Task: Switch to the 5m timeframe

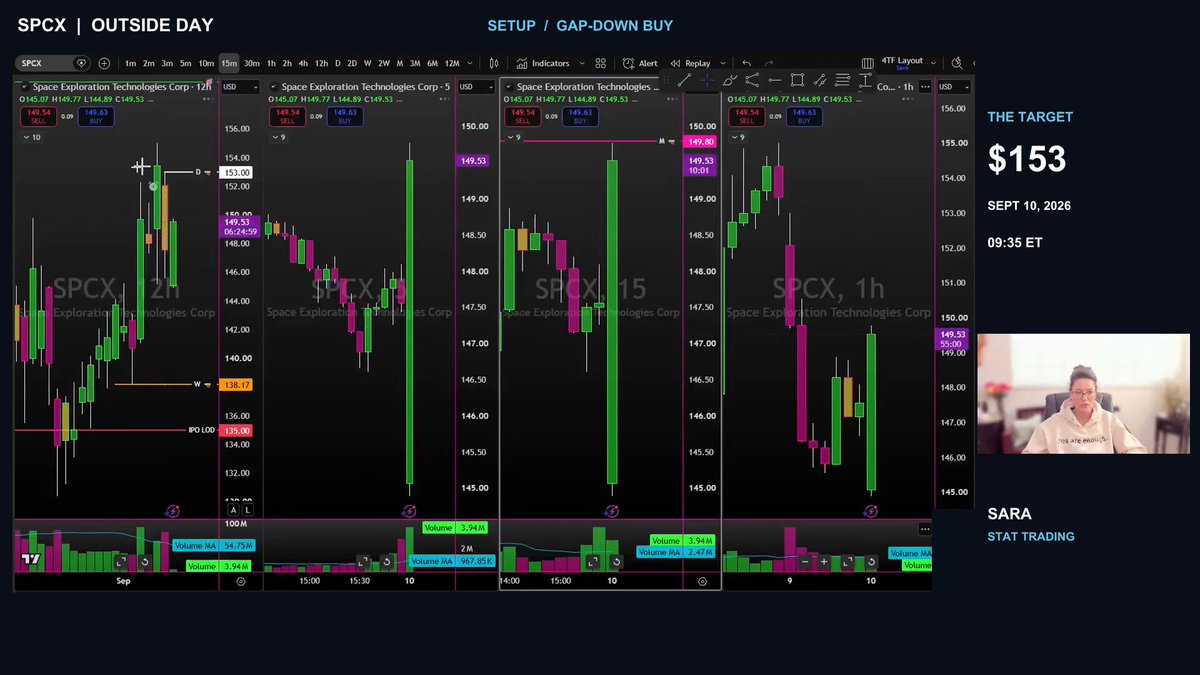Action: click(186, 63)
